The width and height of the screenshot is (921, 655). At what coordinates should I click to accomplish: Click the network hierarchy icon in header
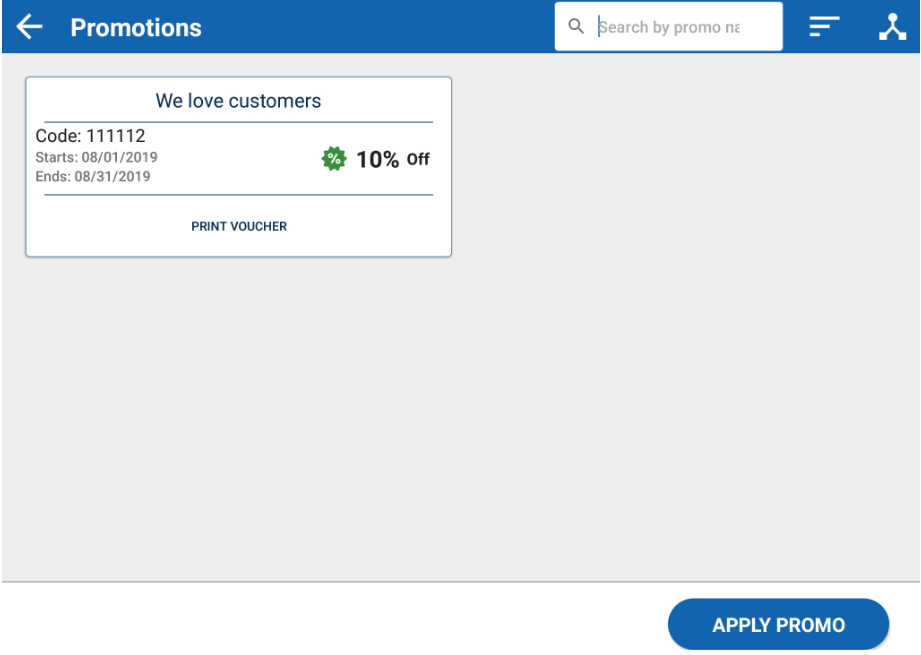point(892,27)
